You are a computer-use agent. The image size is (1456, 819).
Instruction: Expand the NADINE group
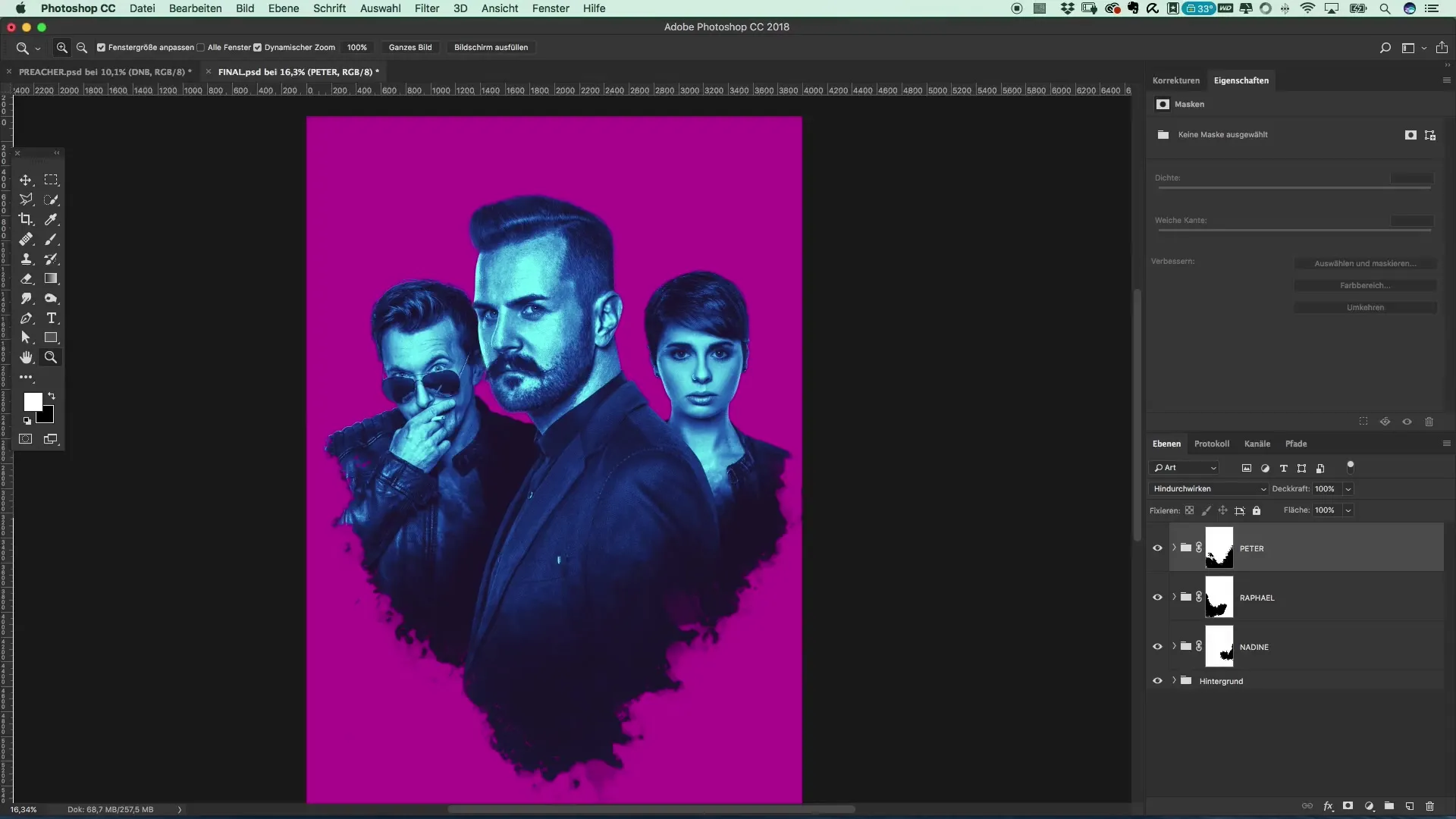coord(1174,646)
